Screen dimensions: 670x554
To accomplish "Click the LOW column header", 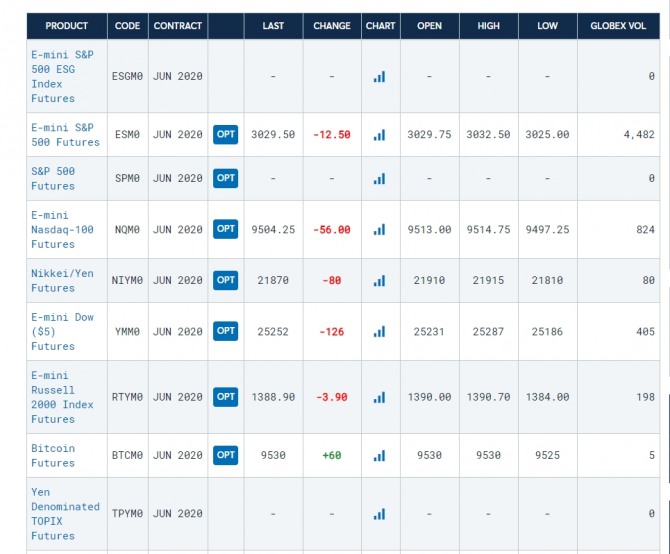I will point(547,26).
